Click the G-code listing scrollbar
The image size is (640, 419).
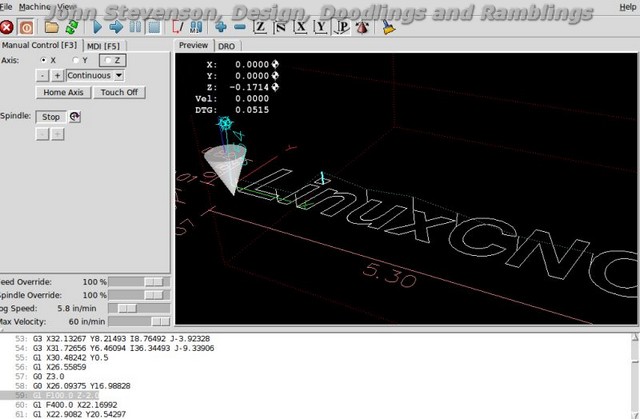tap(635, 376)
